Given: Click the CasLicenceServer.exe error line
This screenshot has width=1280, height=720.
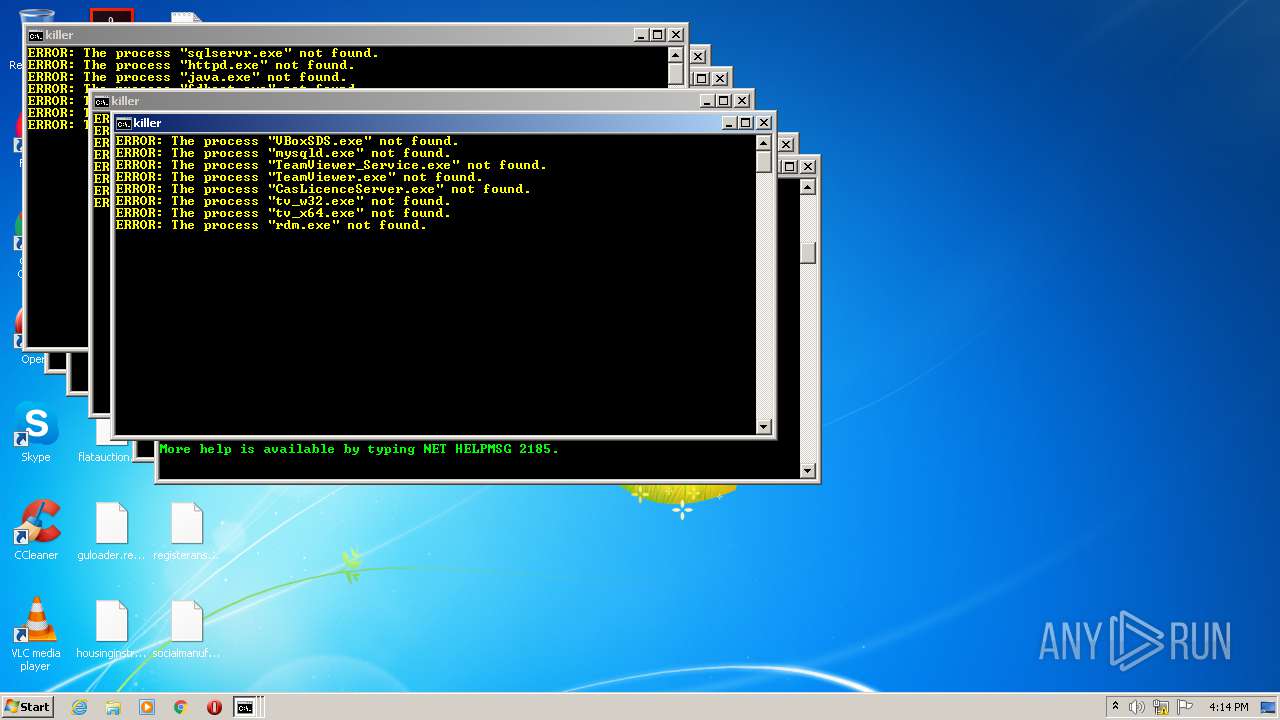Looking at the screenshot, I should click(323, 189).
